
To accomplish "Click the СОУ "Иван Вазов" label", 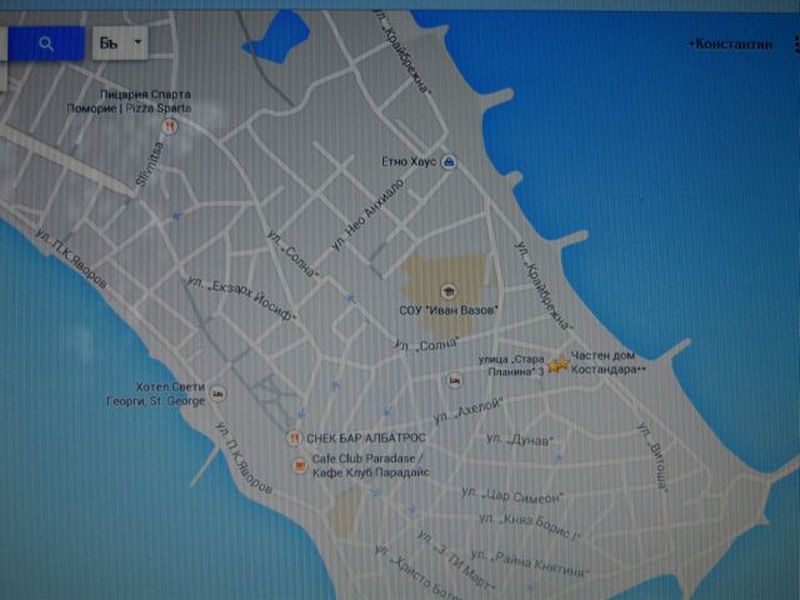I will [448, 310].
